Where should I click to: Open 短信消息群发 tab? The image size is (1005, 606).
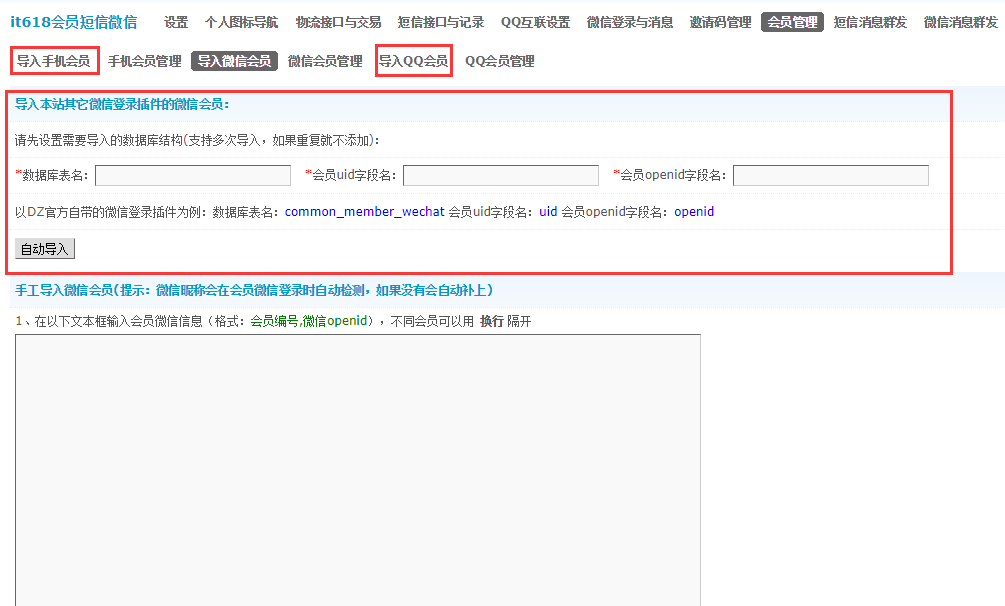(x=870, y=22)
